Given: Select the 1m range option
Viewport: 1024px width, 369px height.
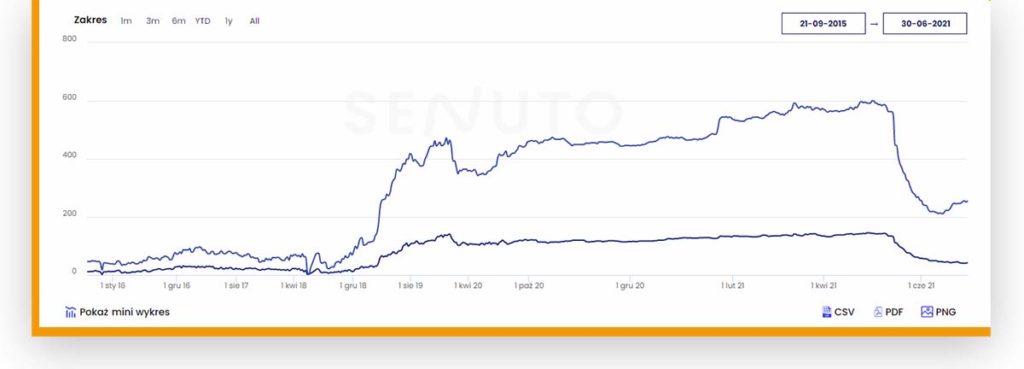Looking at the screenshot, I should coord(126,21).
